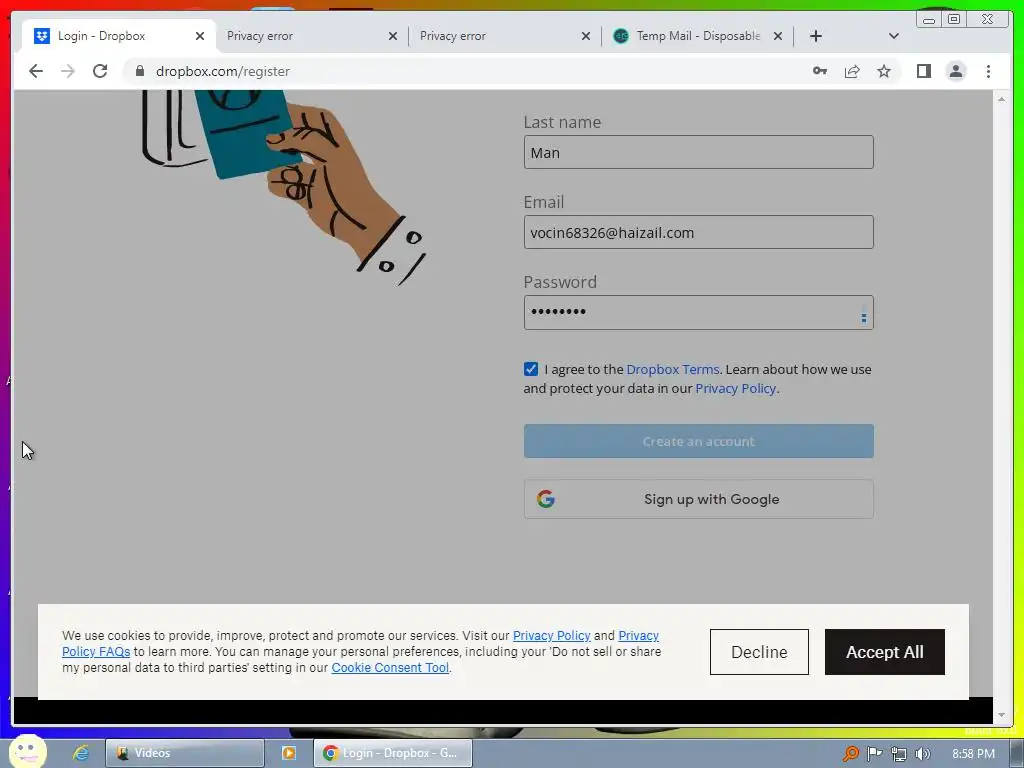Open a new tab with plus button

pyautogui.click(x=816, y=36)
